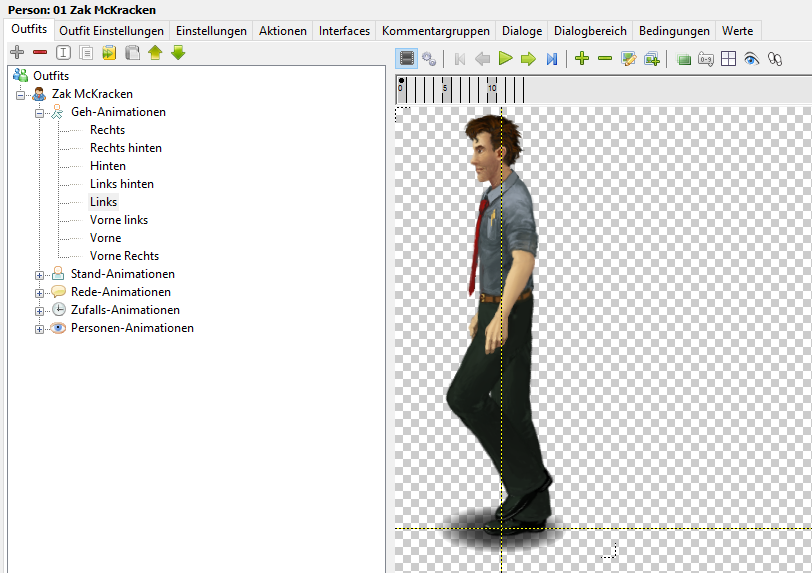Add a new outfit with the grey plus icon
The height and width of the screenshot is (573, 812).
point(17,52)
